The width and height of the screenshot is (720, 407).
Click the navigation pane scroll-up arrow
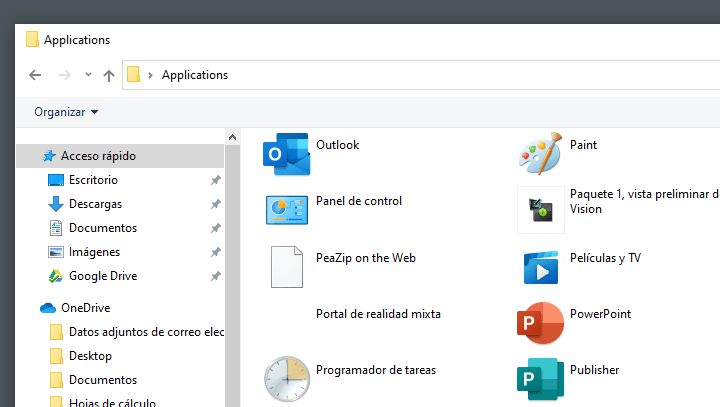[232, 137]
